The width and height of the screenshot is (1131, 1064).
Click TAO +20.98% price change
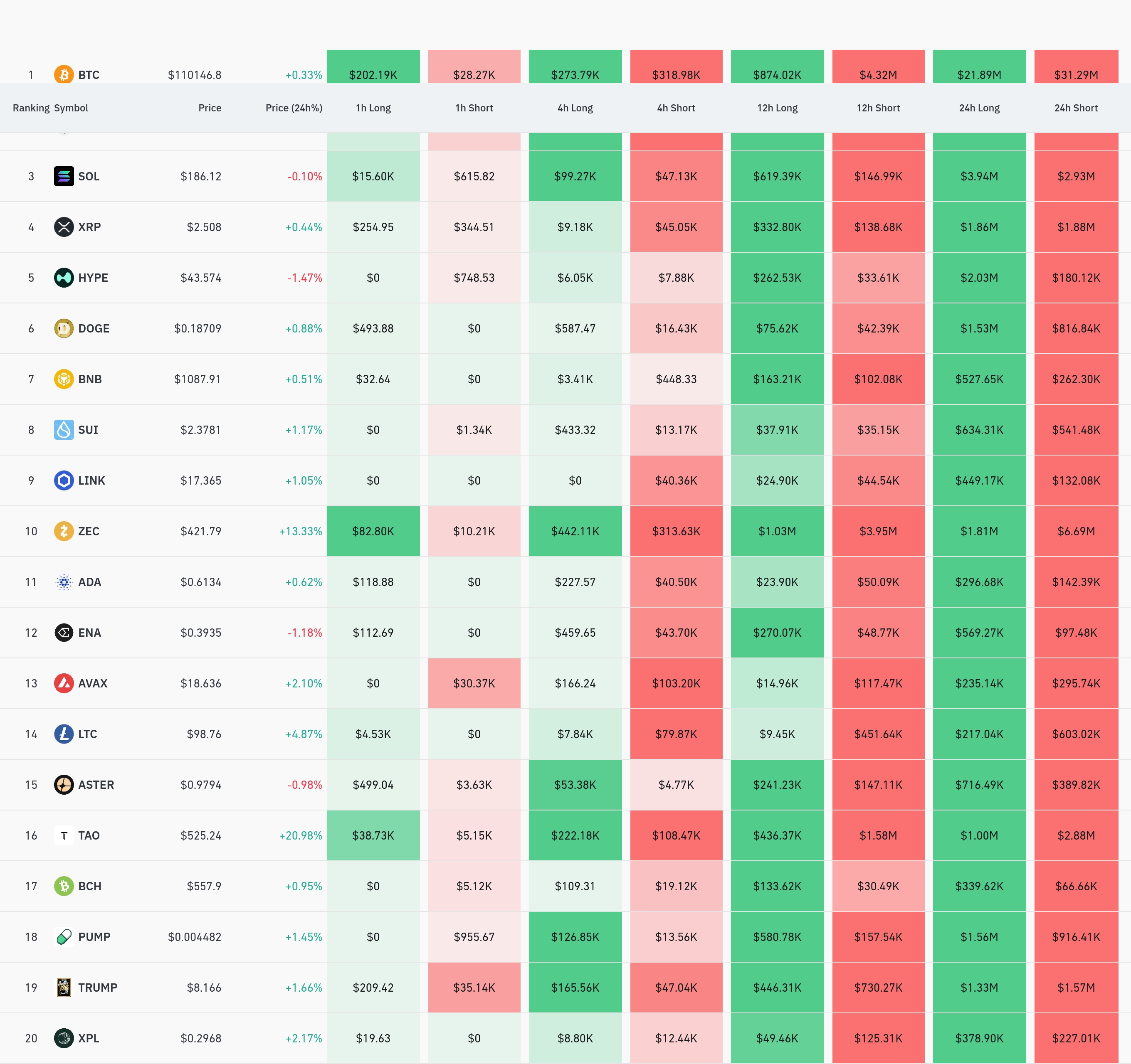point(300,835)
